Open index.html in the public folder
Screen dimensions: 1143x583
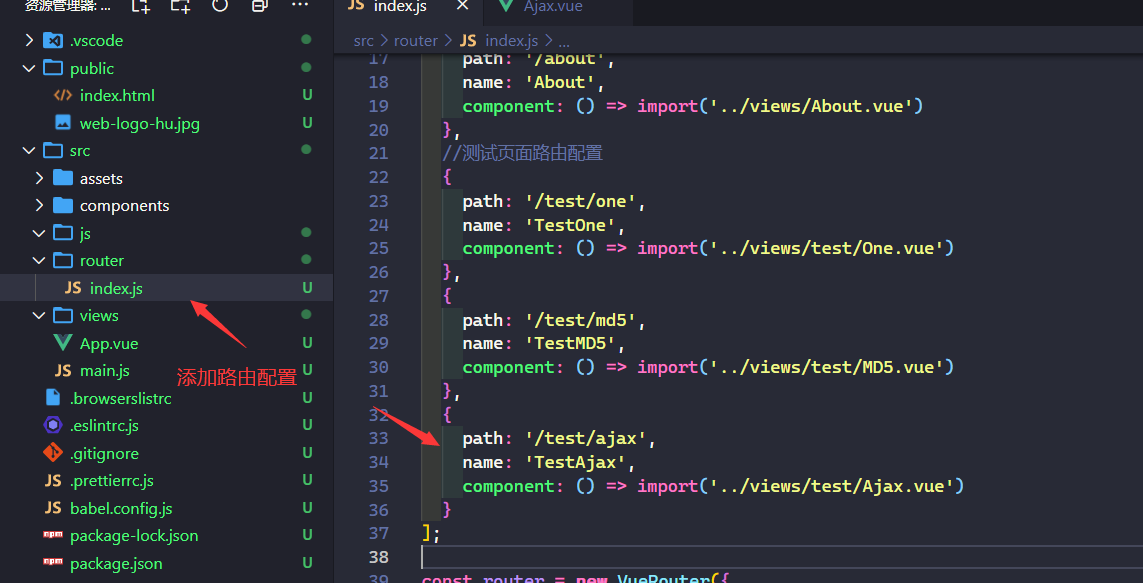click(117, 96)
